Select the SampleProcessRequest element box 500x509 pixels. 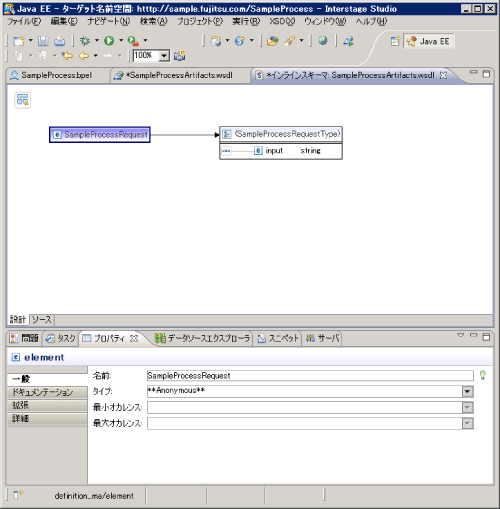(x=100, y=135)
